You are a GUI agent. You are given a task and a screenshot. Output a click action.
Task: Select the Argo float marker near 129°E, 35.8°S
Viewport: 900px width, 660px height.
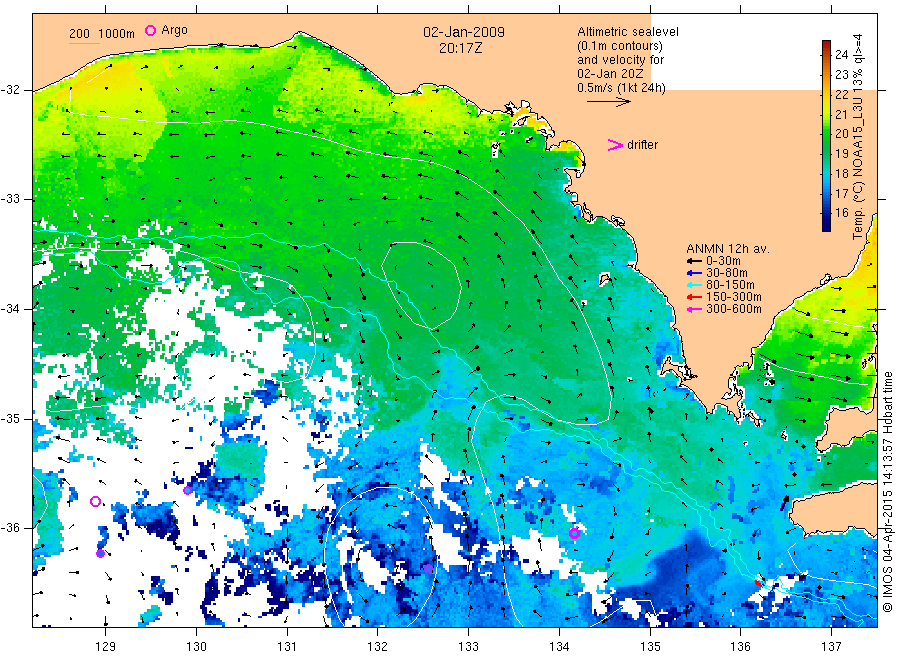click(95, 502)
